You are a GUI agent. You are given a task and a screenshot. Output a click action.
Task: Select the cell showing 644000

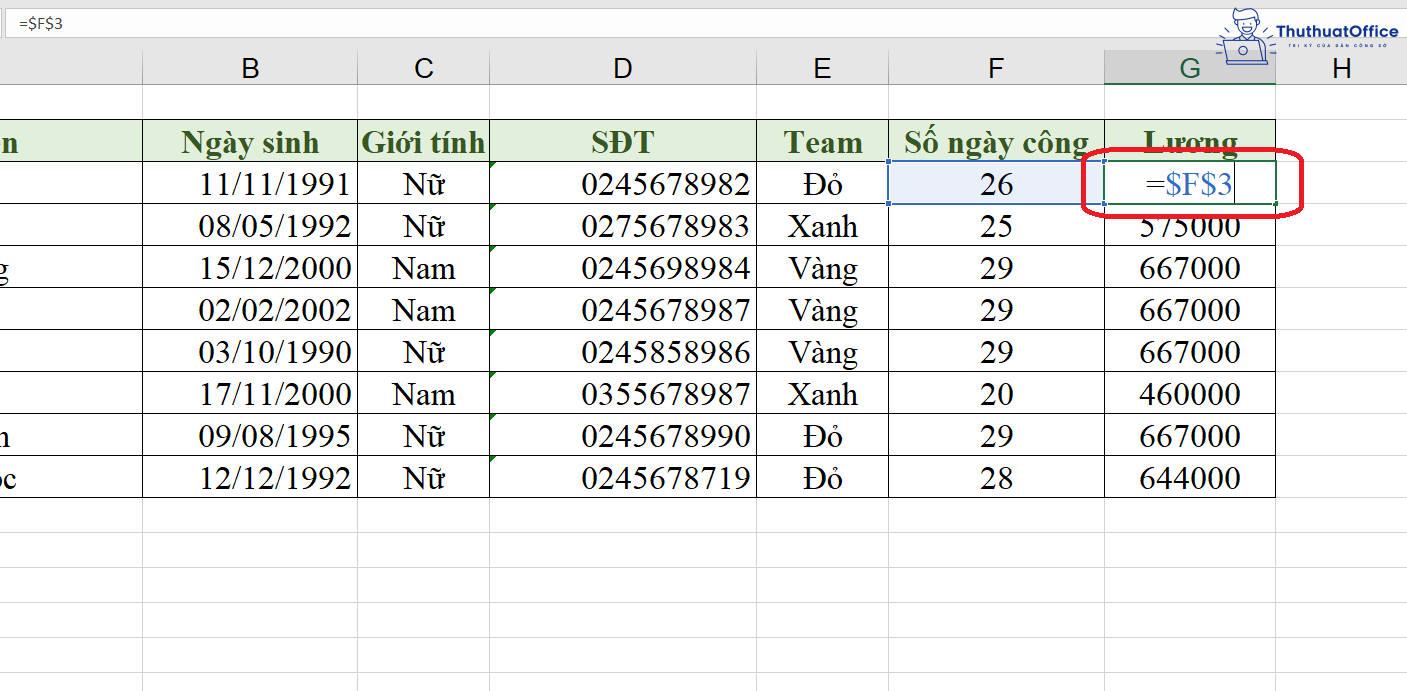1189,477
